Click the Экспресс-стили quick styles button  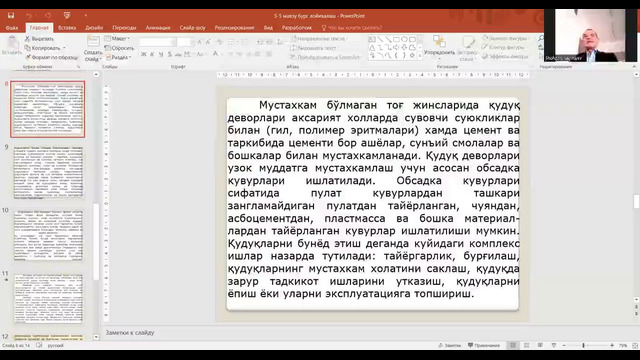(467, 48)
